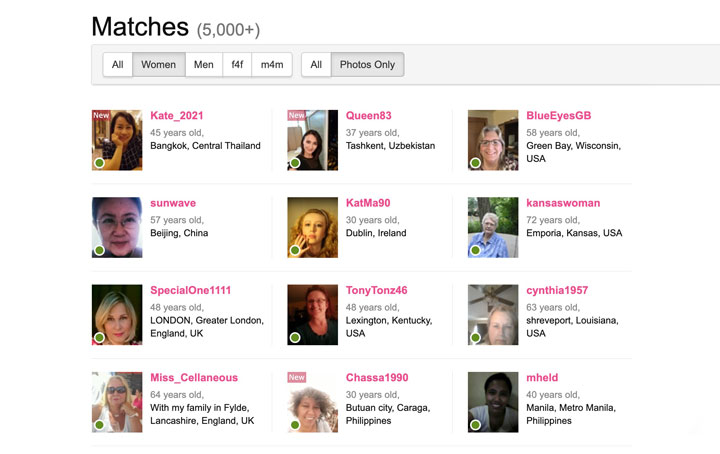
Task: Click the 'Matches' heading
Action: (140, 27)
